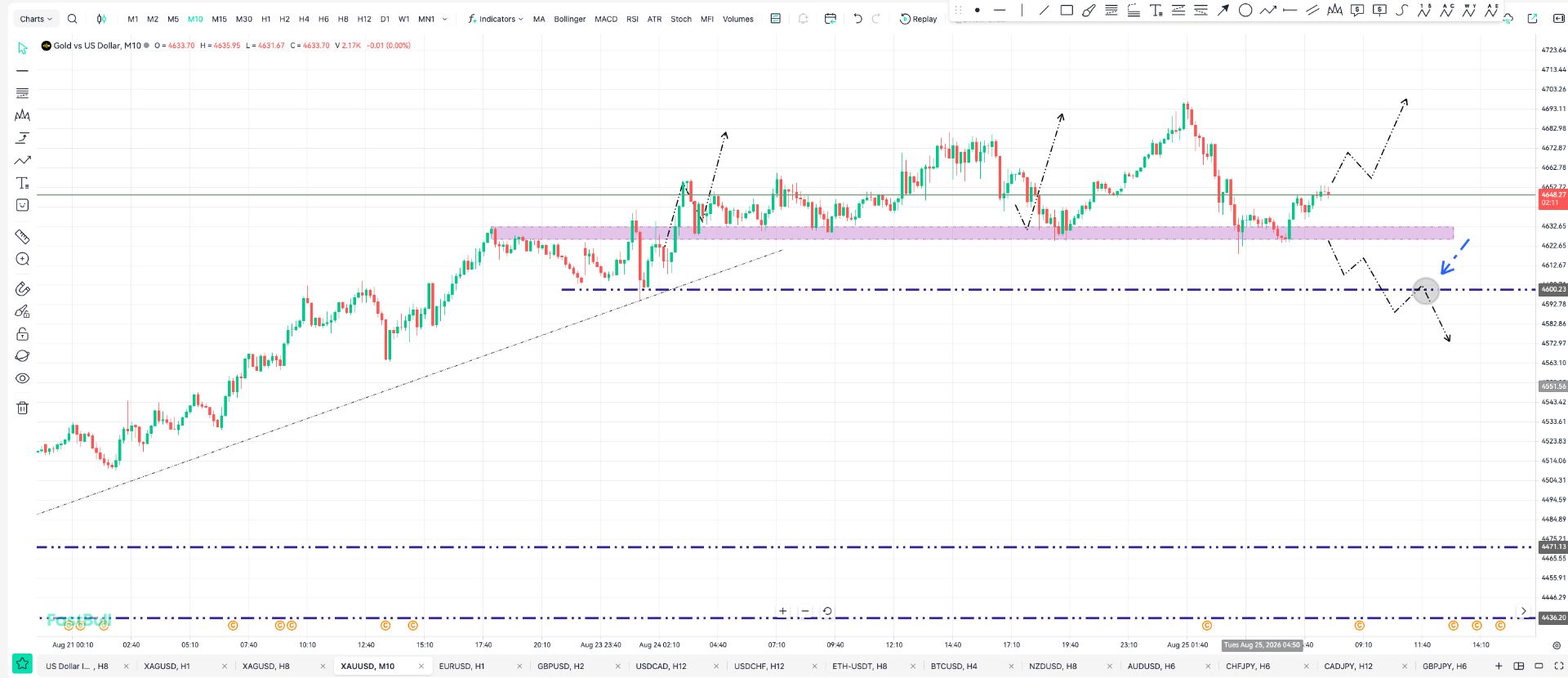
Task: Click the Gold vs US Dollar symbol title
Action: coord(97,46)
